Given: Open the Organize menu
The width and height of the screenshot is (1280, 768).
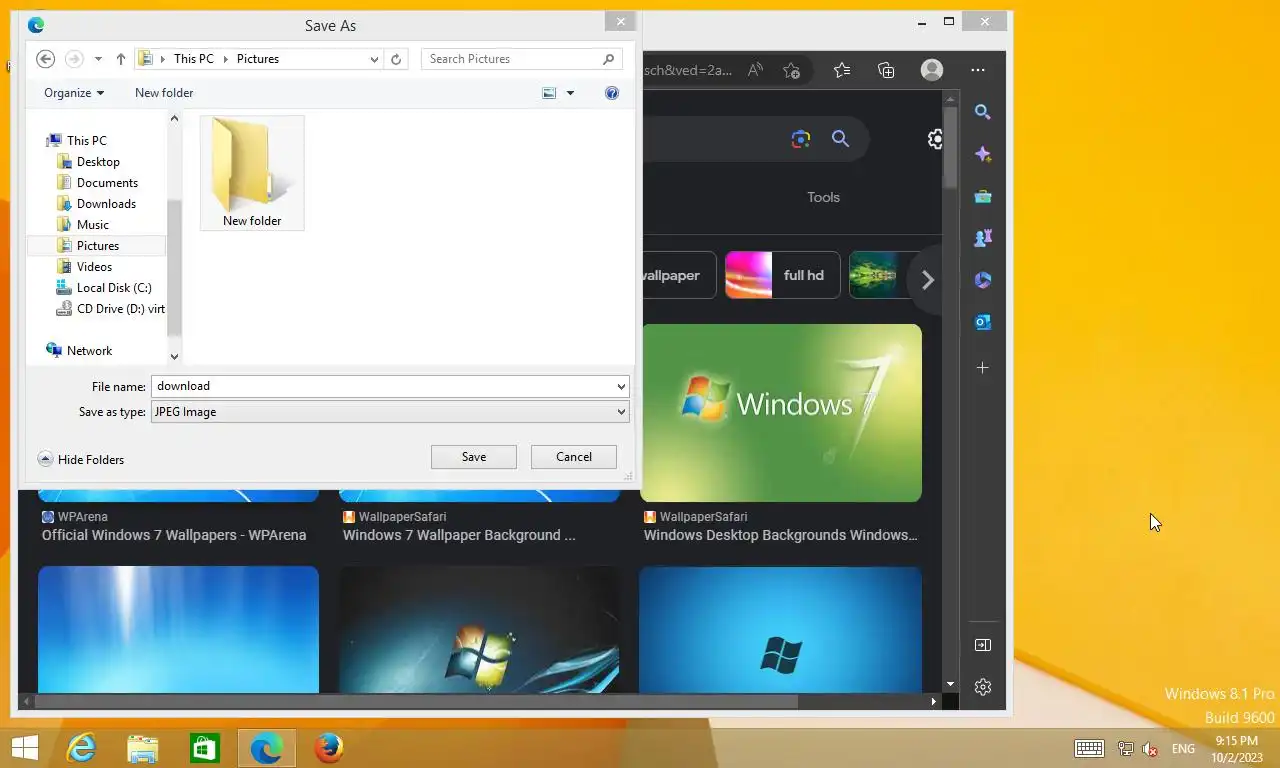Looking at the screenshot, I should 74,93.
